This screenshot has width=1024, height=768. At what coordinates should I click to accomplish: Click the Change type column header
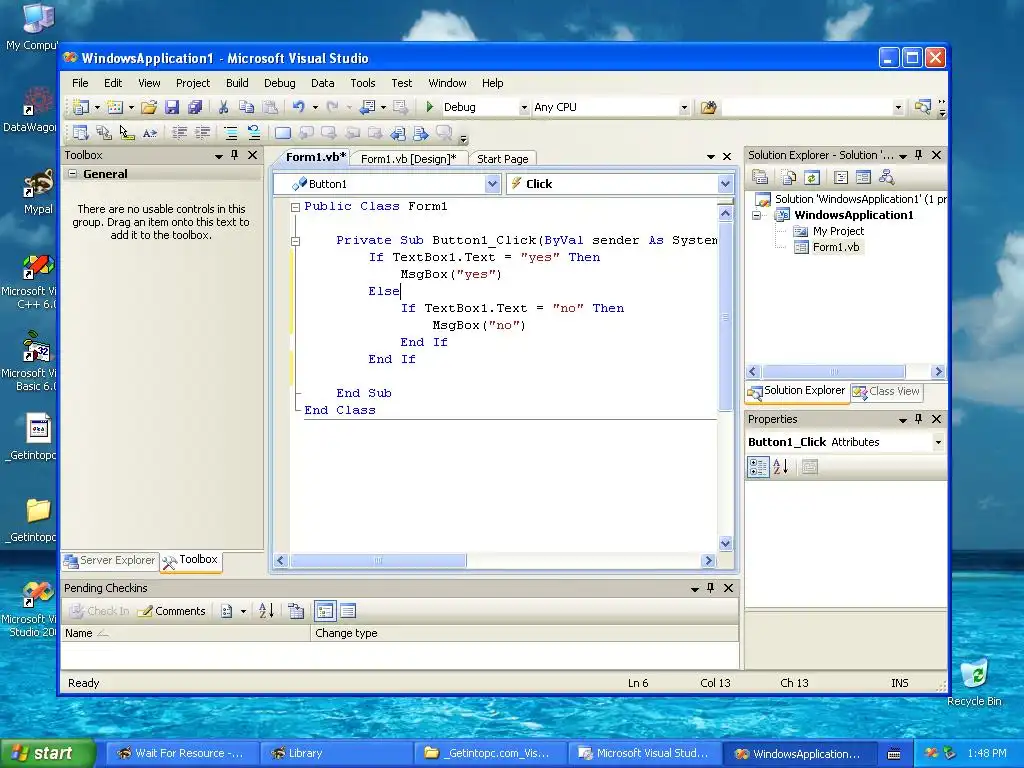(x=524, y=633)
